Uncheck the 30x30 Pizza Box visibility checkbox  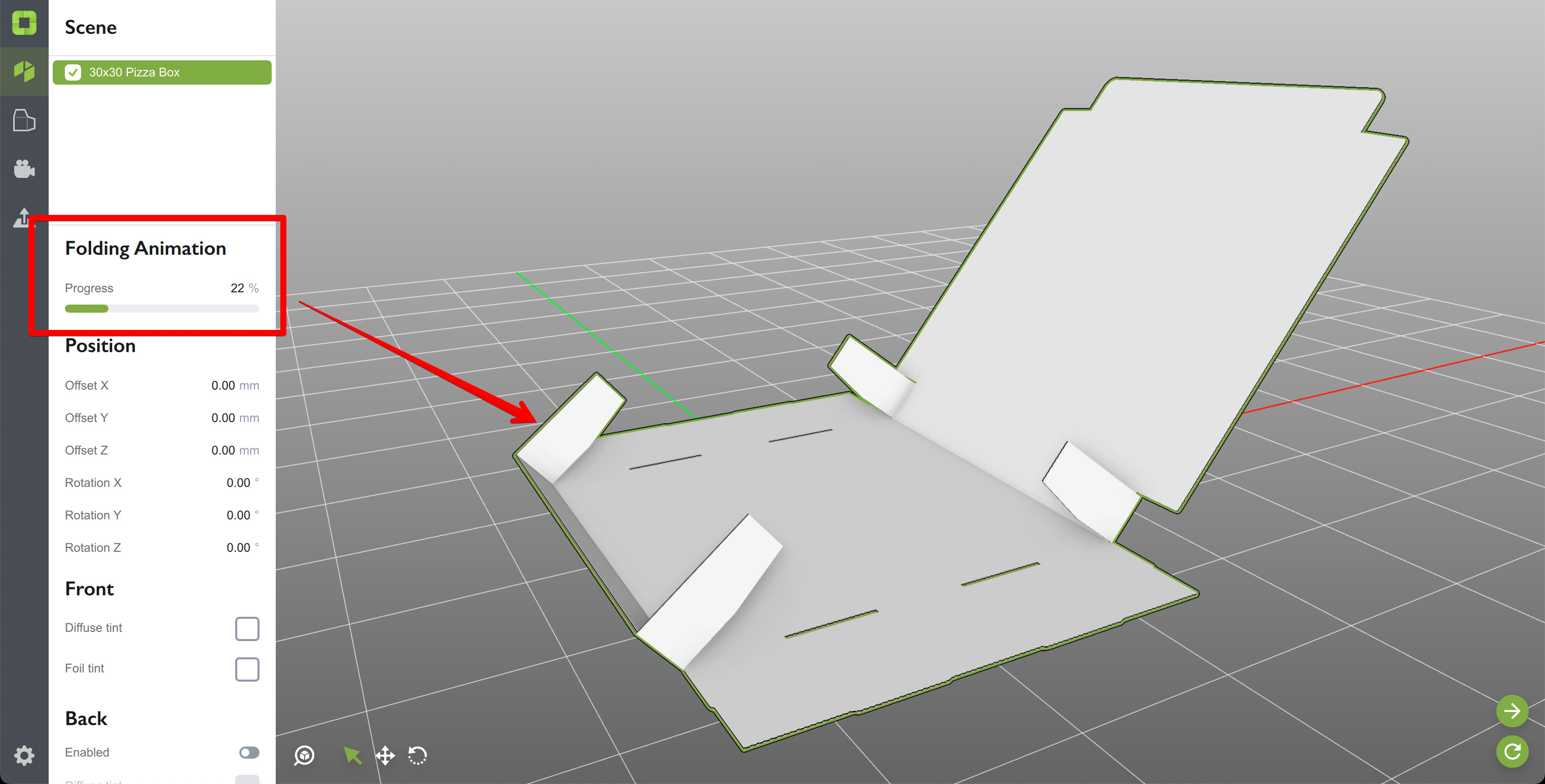pyautogui.click(x=73, y=72)
